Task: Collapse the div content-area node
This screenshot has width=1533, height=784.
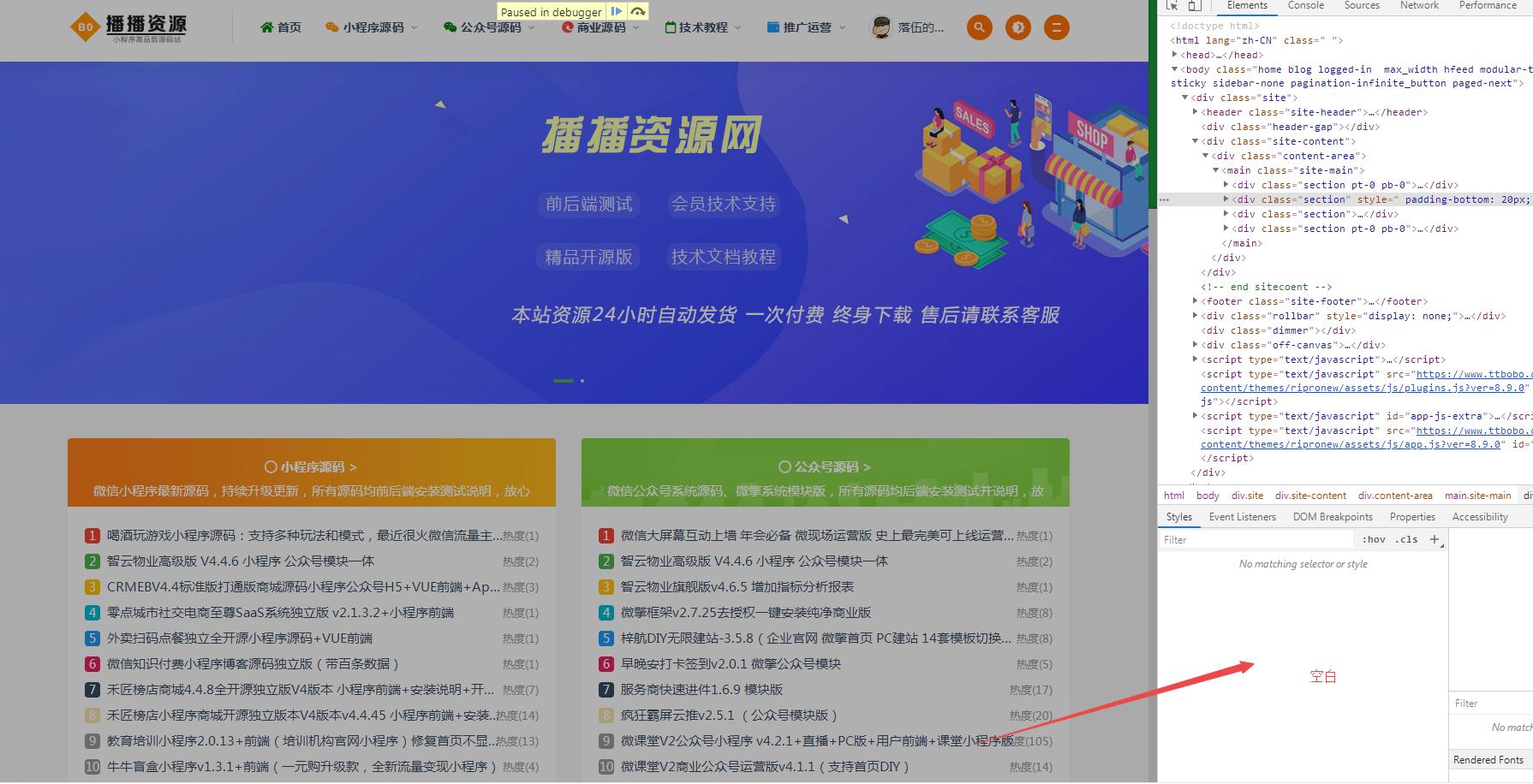Action: coord(1206,156)
